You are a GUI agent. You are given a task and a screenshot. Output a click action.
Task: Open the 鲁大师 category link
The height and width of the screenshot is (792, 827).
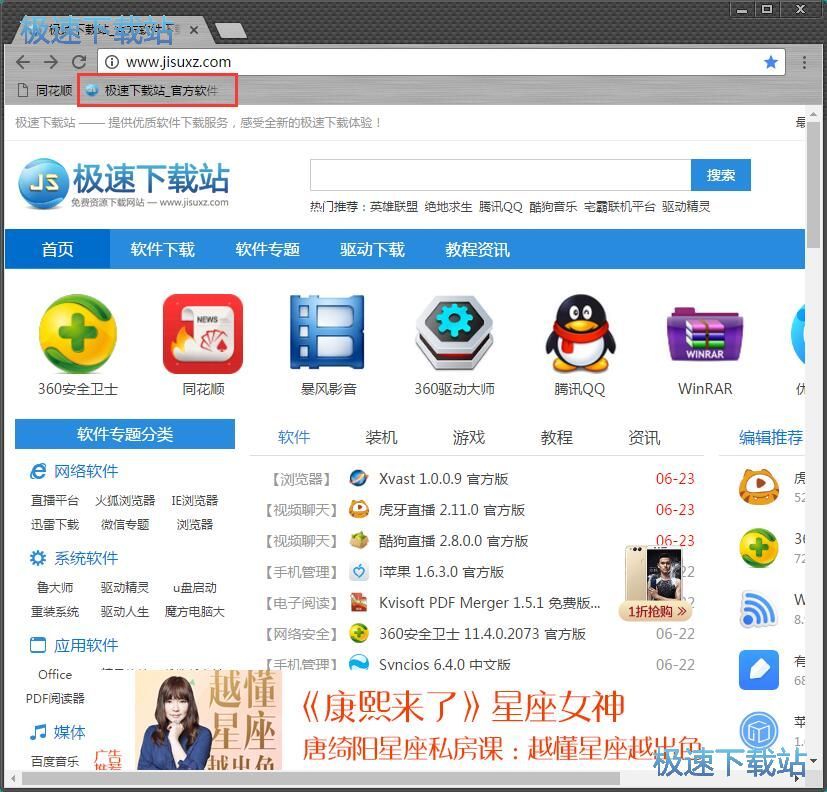coord(55,587)
